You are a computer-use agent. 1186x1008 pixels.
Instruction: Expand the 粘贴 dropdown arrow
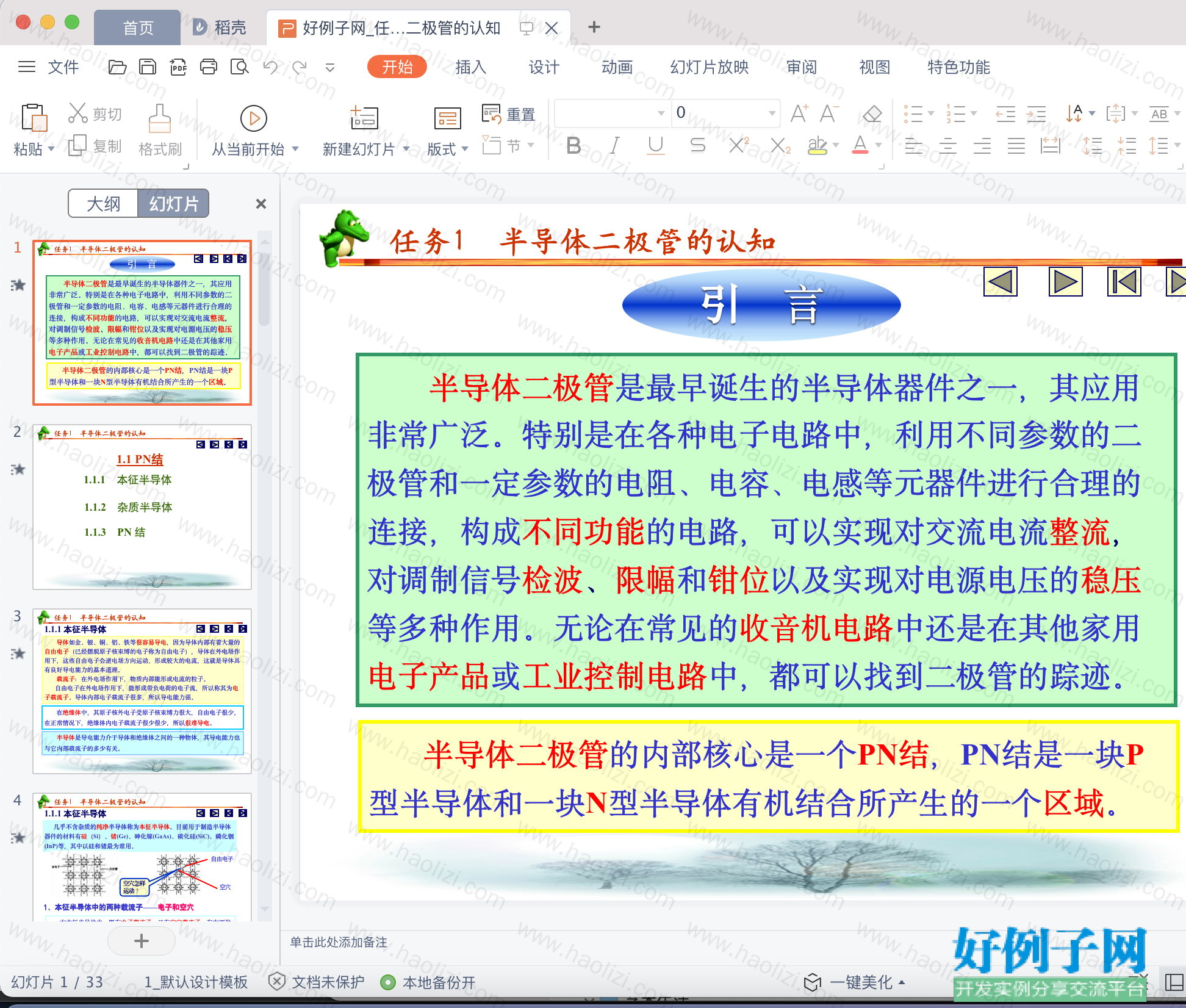click(x=51, y=149)
